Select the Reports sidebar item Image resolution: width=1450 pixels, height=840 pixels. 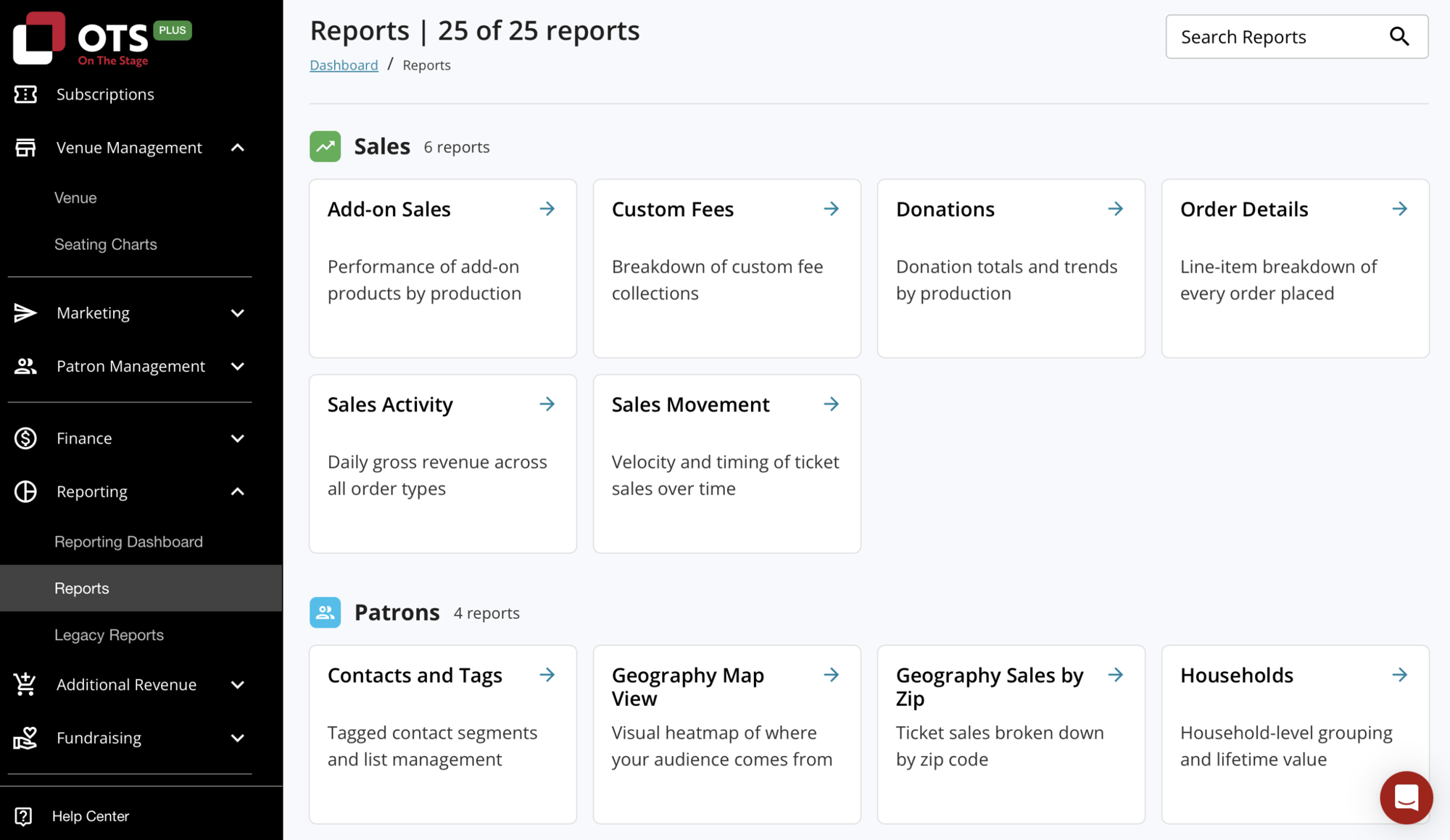coord(141,588)
